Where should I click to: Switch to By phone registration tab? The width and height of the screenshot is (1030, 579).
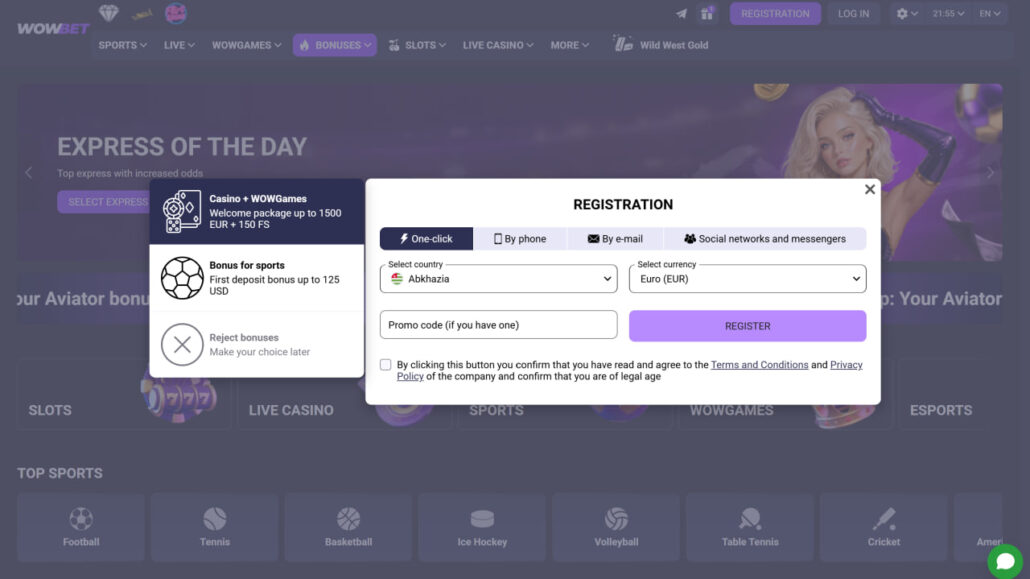point(520,239)
